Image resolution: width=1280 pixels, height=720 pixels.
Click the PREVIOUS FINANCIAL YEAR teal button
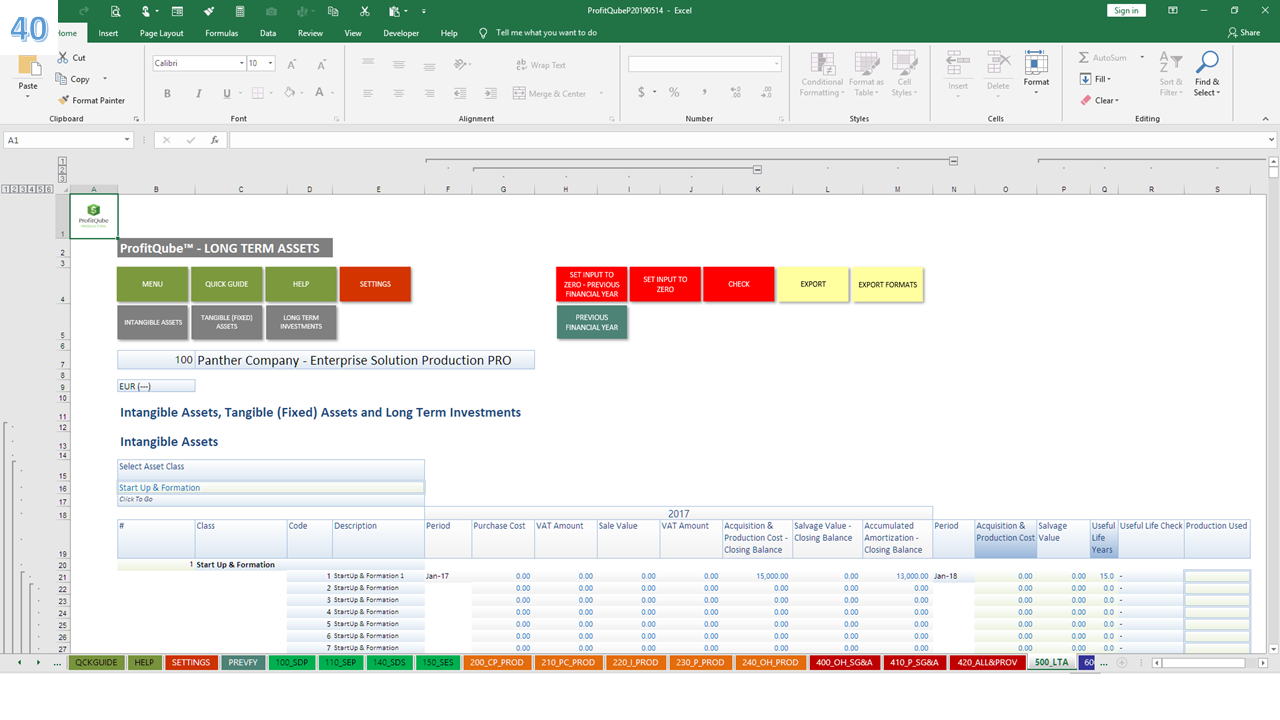click(x=592, y=322)
